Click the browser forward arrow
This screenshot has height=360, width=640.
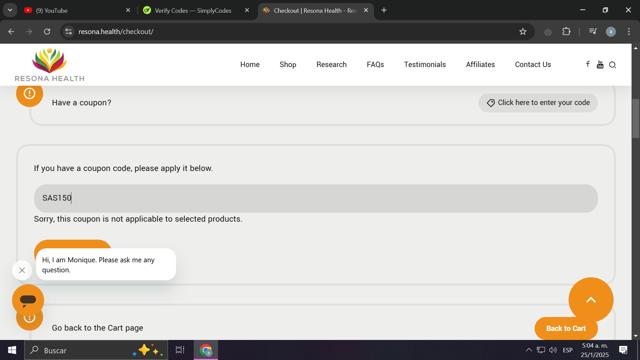29,31
